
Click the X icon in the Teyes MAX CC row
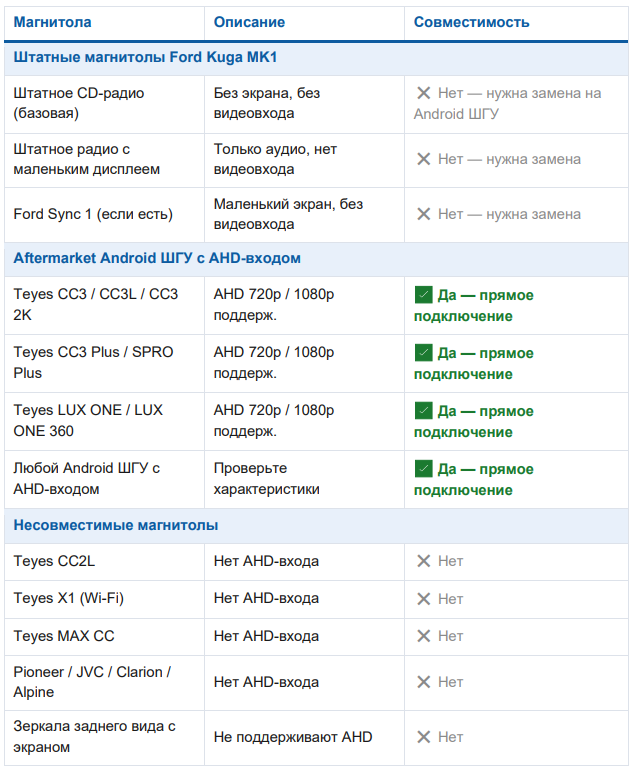tap(423, 636)
